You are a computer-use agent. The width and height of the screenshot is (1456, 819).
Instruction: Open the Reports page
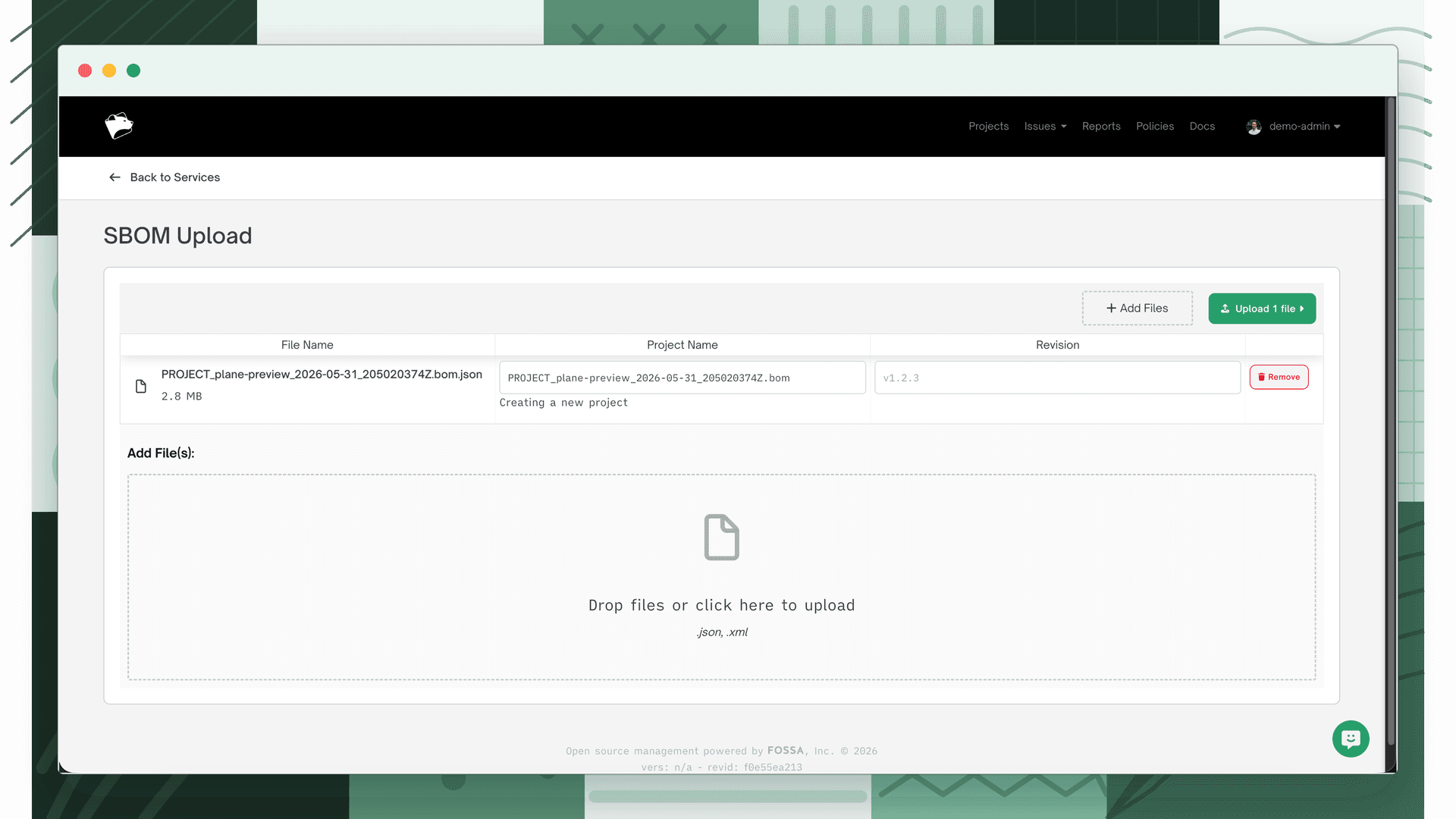1101,127
